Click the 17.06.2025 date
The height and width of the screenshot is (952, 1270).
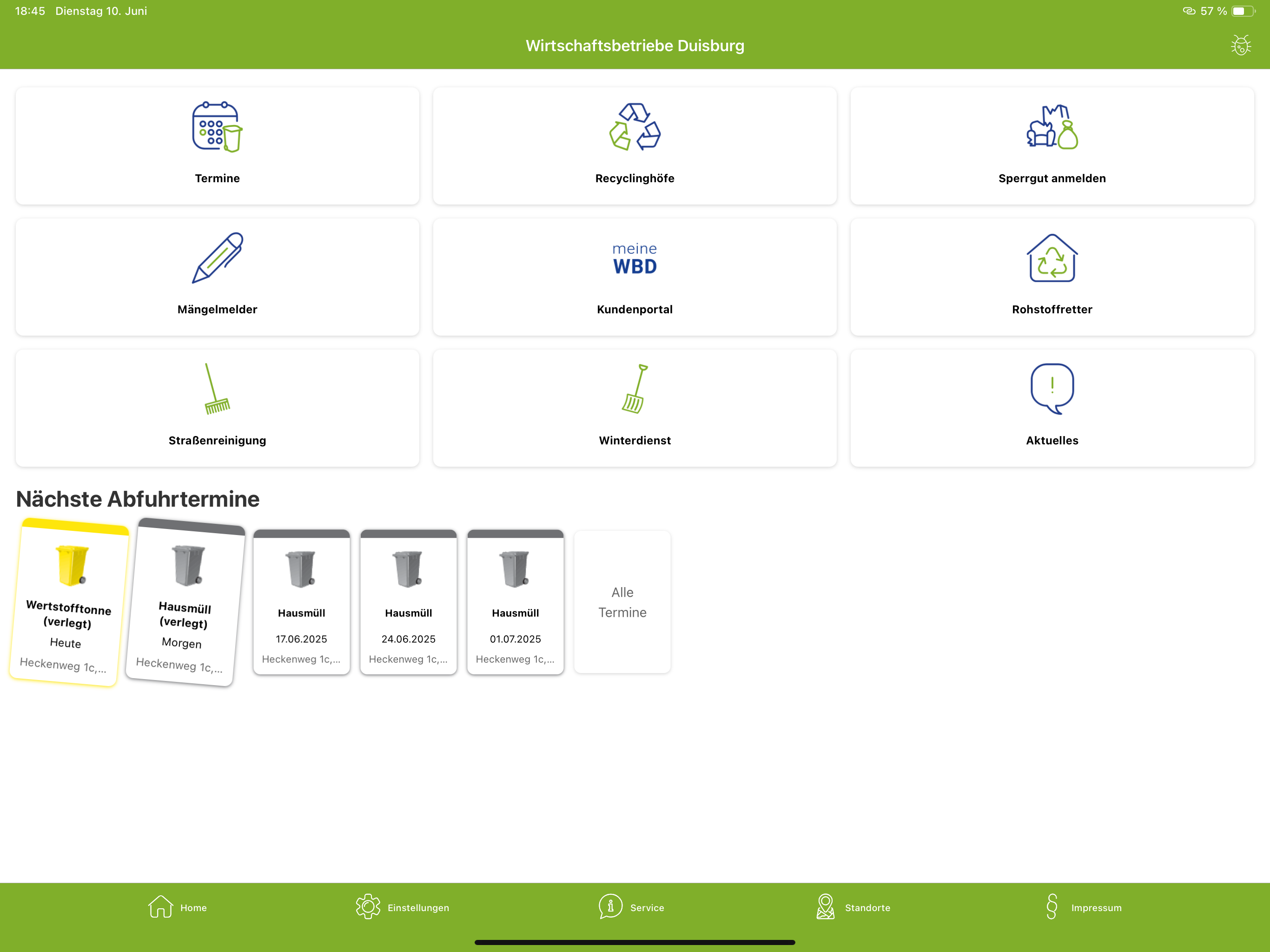click(301, 639)
